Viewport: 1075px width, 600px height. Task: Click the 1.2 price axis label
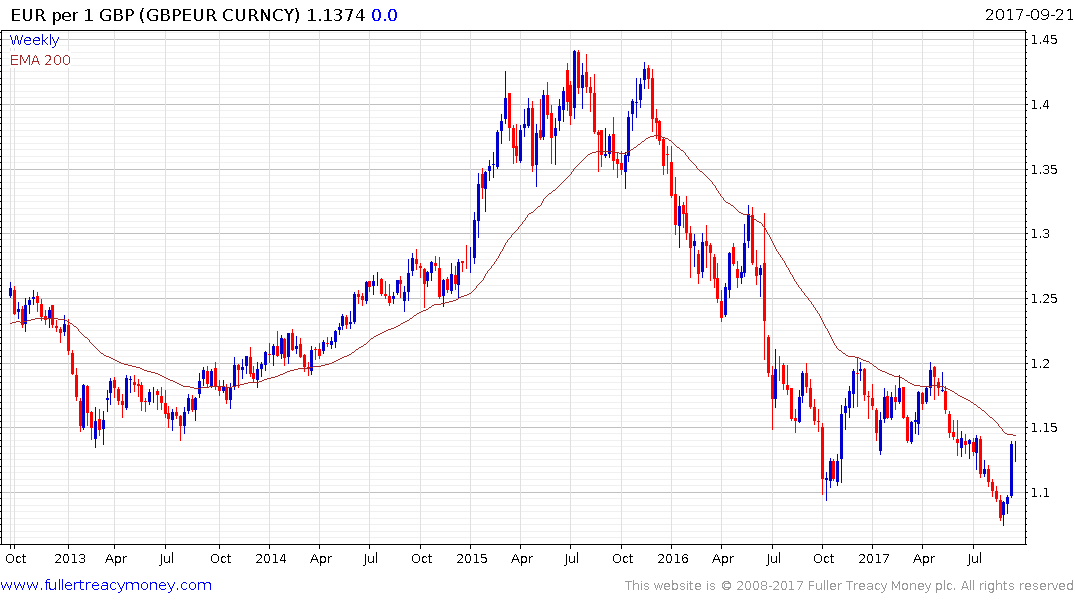click(1040, 363)
